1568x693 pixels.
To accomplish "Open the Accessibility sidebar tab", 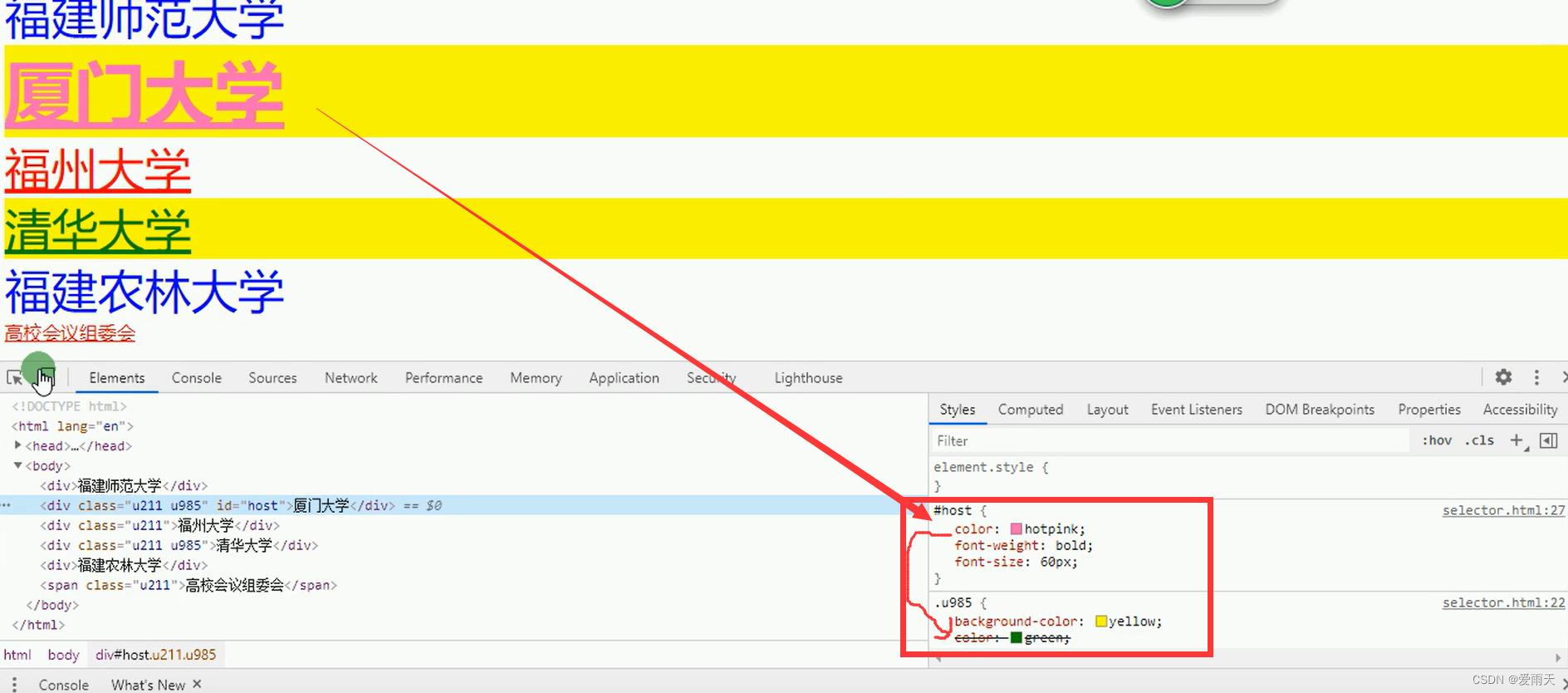I will tap(1521, 410).
